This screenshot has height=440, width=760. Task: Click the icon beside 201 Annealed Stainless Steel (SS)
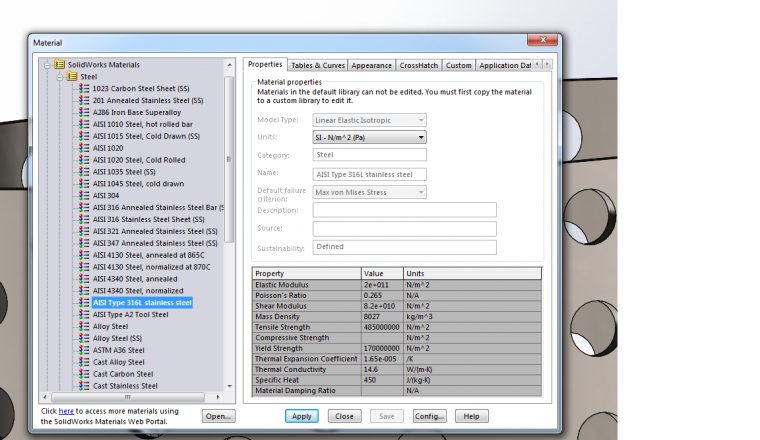click(84, 100)
